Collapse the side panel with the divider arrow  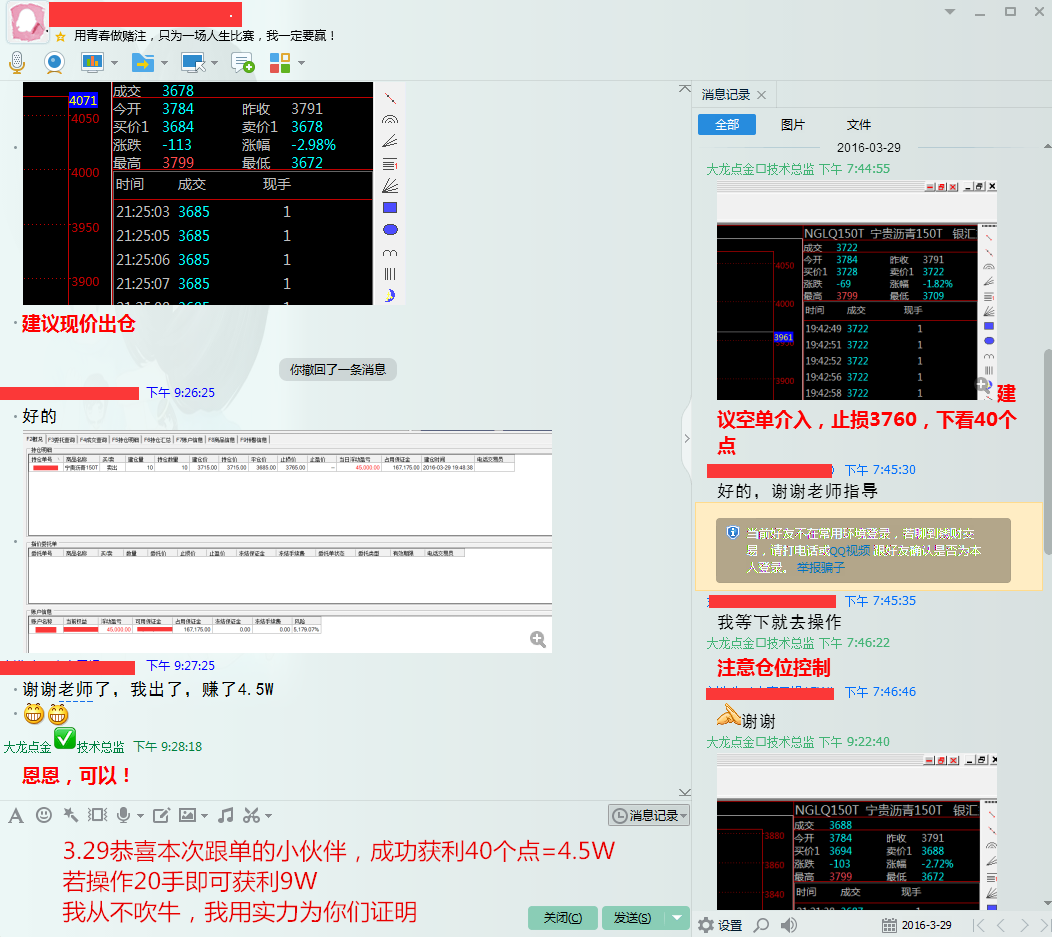pos(686,438)
